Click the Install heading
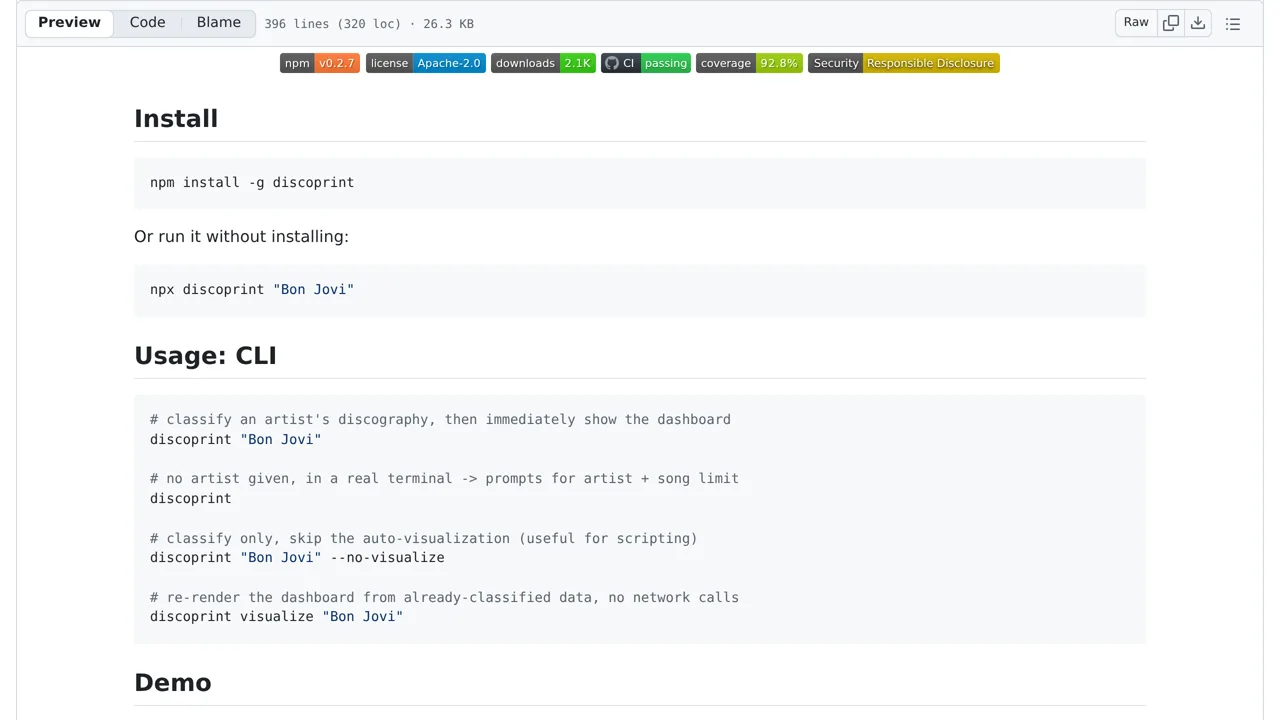 click(x=176, y=119)
